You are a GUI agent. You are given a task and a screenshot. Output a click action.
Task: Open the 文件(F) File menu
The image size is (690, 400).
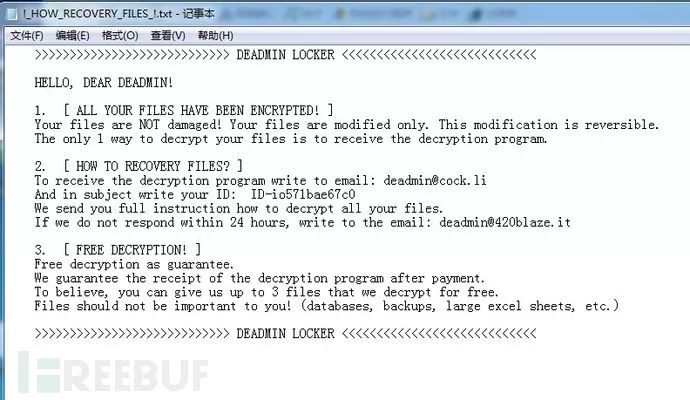click(27, 36)
